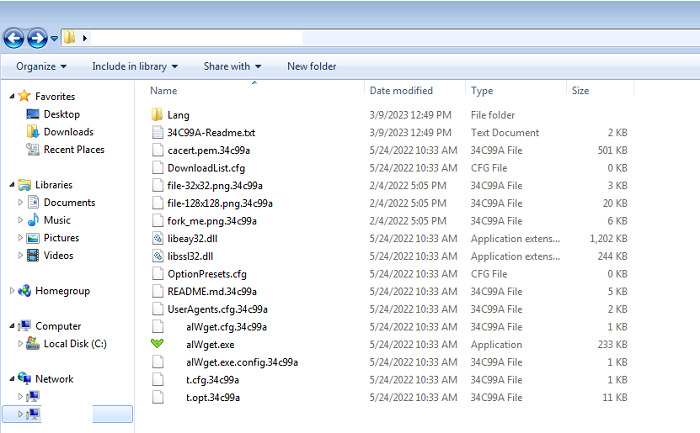The image size is (700, 433).
Task: Open the Organize dropdown menu
Action: pos(41,67)
